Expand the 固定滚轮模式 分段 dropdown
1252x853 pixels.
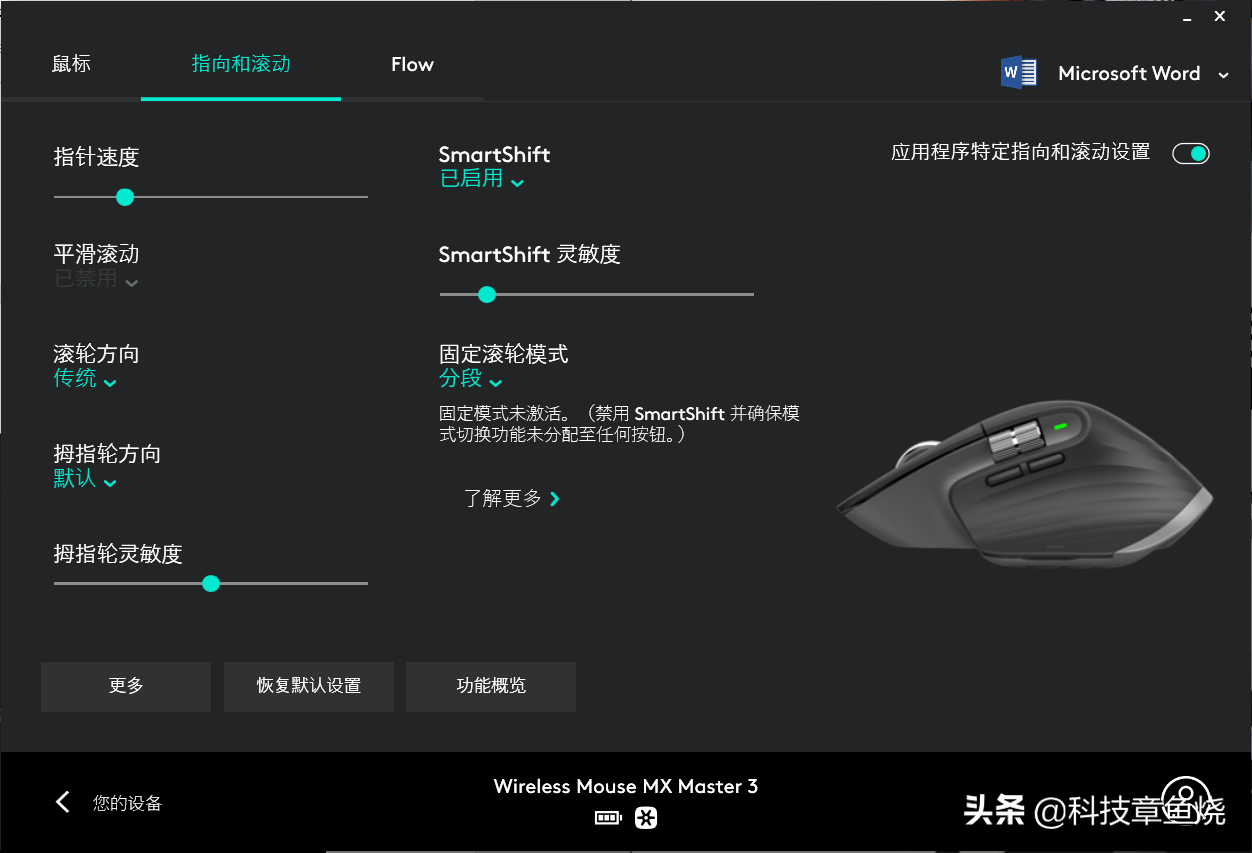(x=471, y=379)
